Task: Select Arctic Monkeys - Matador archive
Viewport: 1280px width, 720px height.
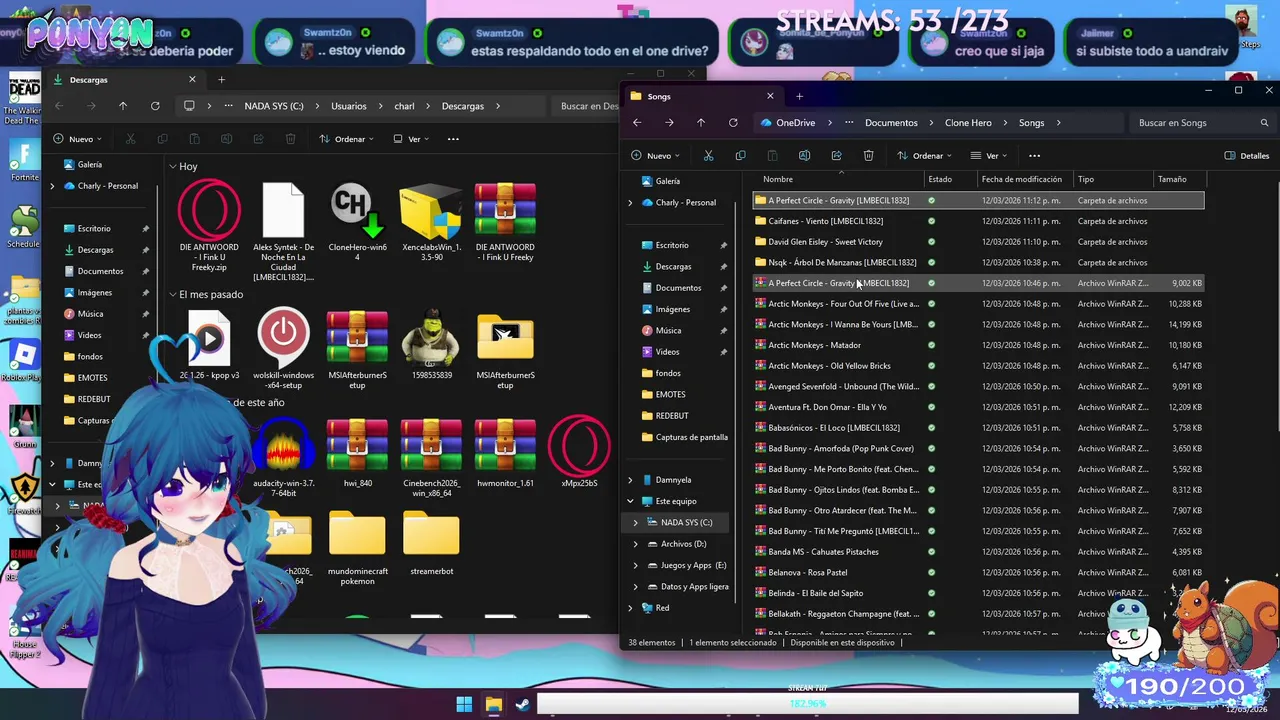Action: [978, 345]
